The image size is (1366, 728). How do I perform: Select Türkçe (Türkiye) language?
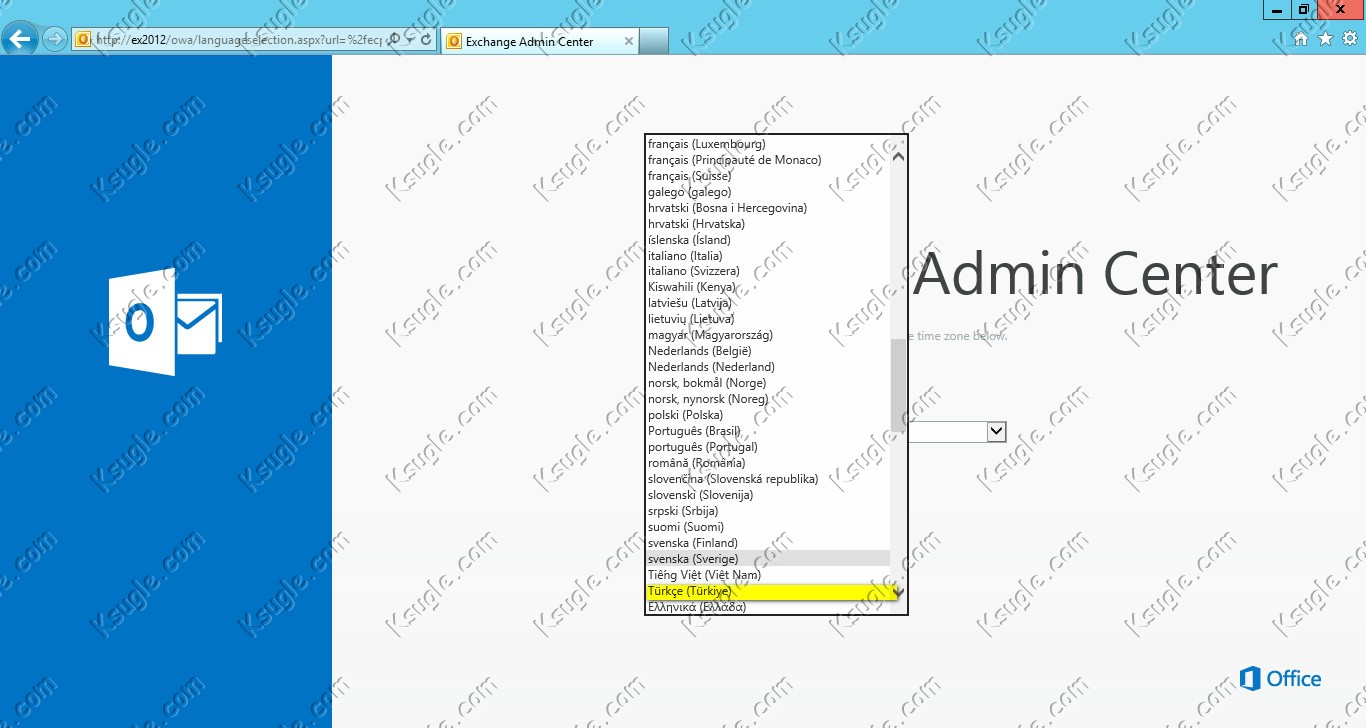pos(768,592)
